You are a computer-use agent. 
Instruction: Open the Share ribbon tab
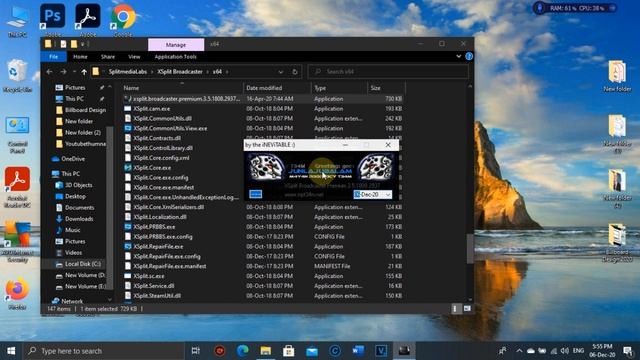click(108, 57)
